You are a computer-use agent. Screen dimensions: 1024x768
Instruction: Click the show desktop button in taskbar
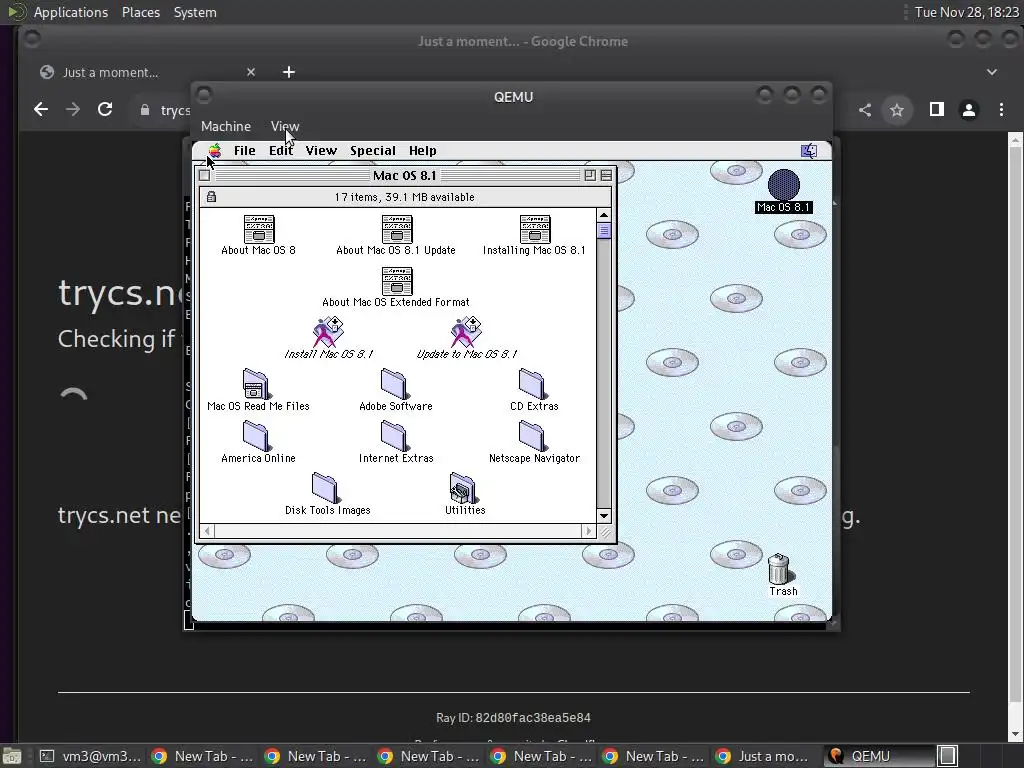12,756
